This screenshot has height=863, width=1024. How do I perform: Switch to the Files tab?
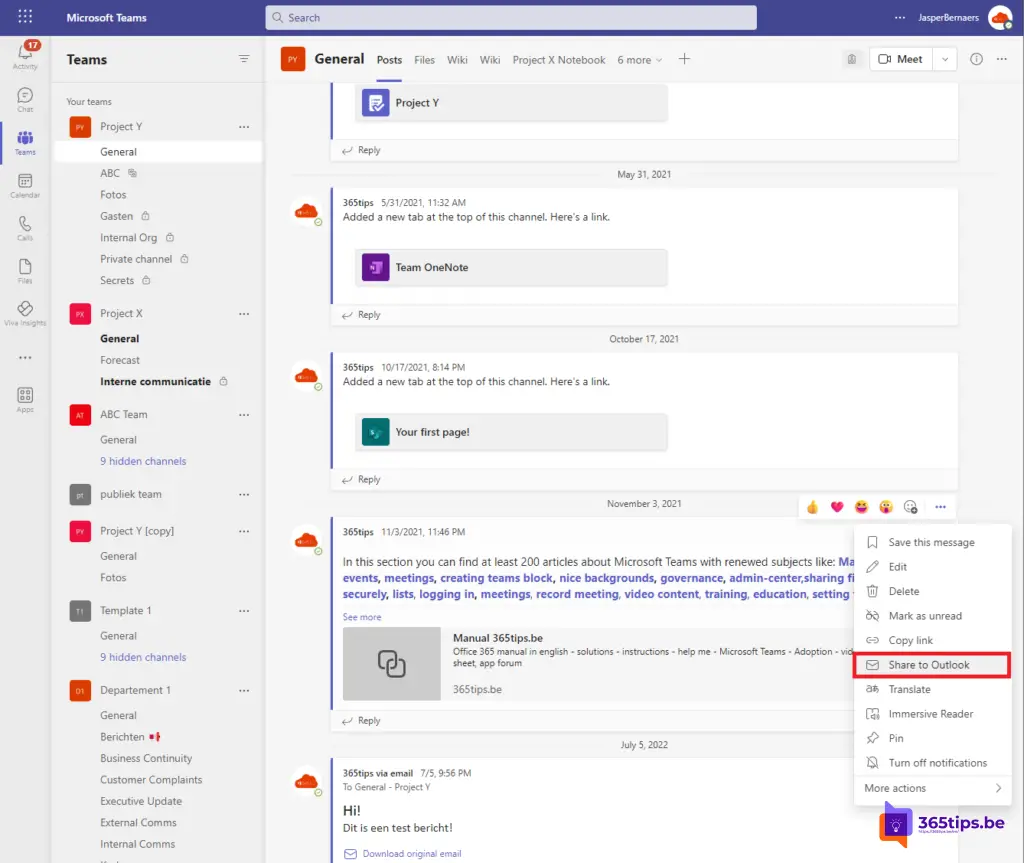pyautogui.click(x=425, y=60)
